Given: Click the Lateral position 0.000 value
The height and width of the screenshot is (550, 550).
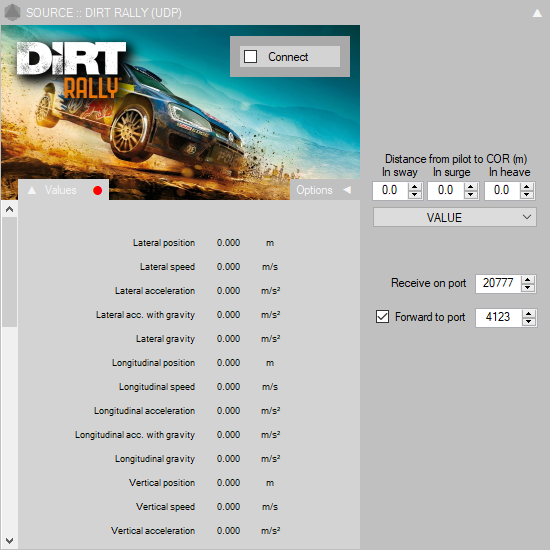Looking at the screenshot, I should tap(228, 243).
